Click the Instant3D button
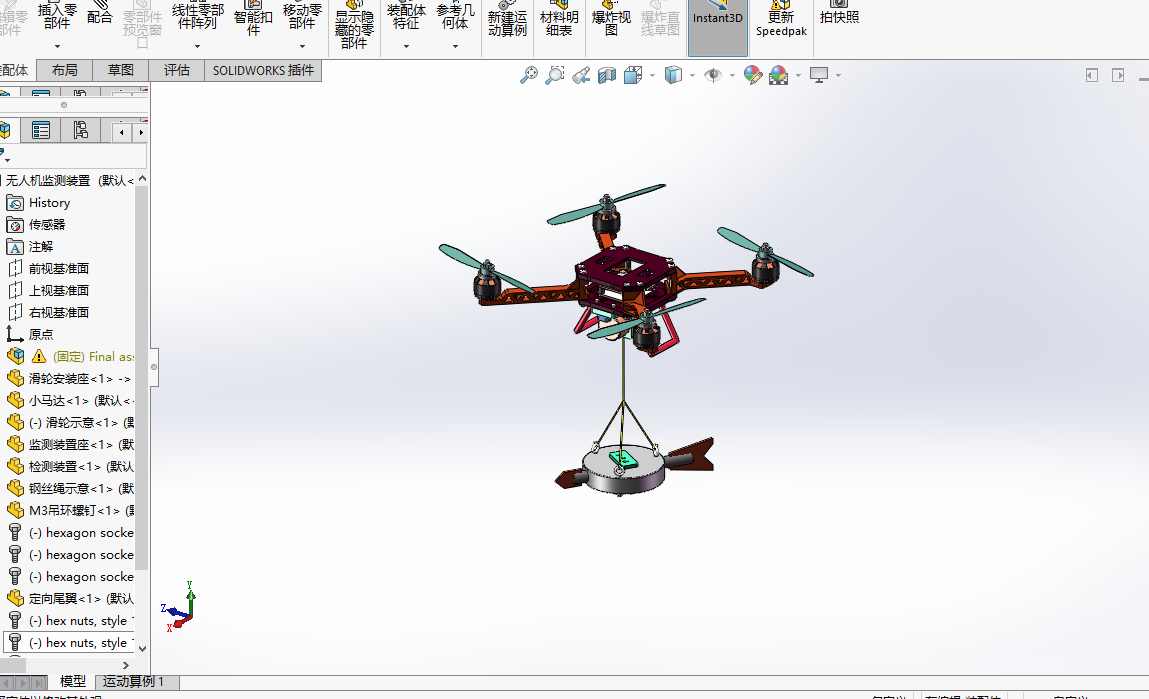Screen dimensions: 1149x699 (x=717, y=27)
